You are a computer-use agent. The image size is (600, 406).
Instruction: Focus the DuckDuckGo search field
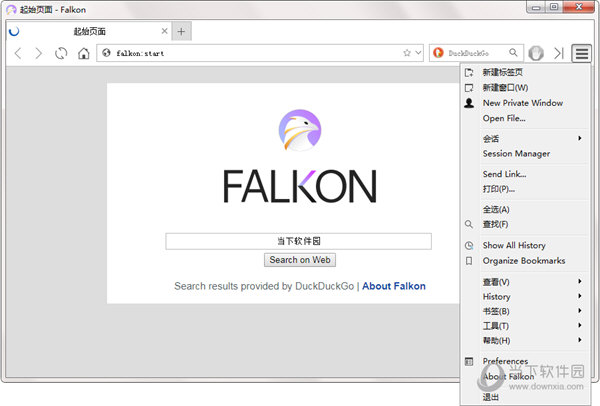click(476, 53)
